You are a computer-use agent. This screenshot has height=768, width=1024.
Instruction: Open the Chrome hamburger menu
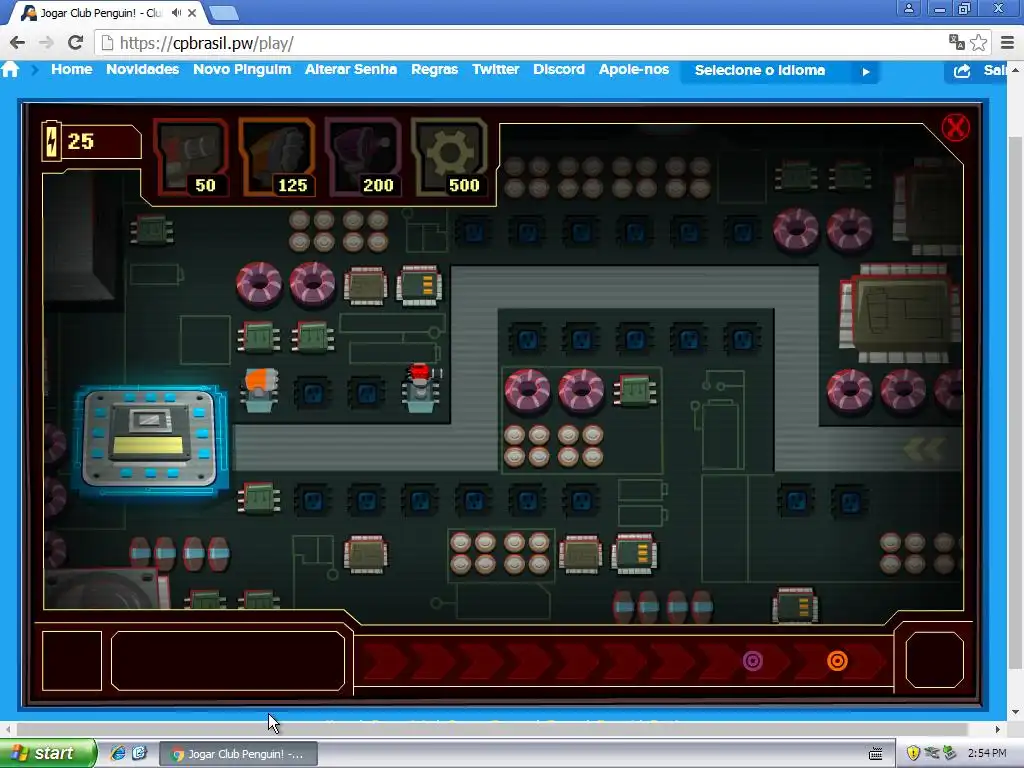tap(1008, 43)
